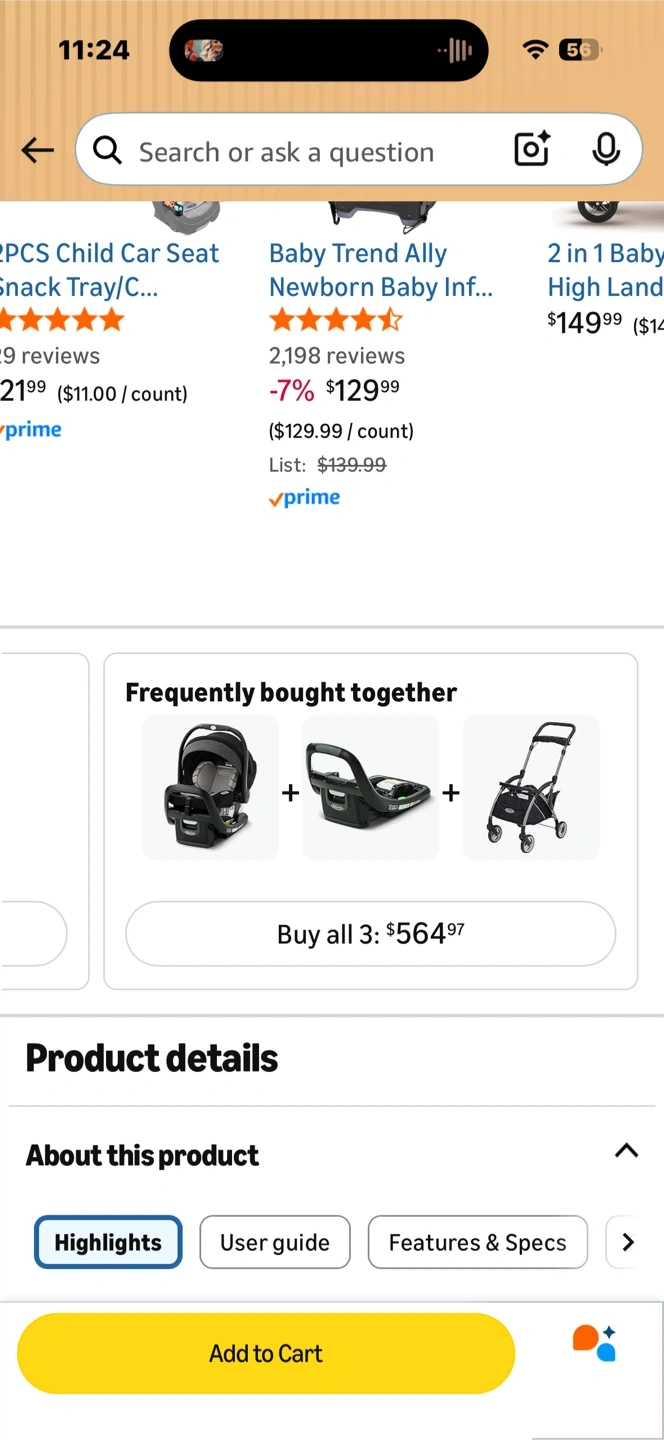Tap Buy all 3 for $564.97
The width and height of the screenshot is (664, 1440).
point(370,934)
